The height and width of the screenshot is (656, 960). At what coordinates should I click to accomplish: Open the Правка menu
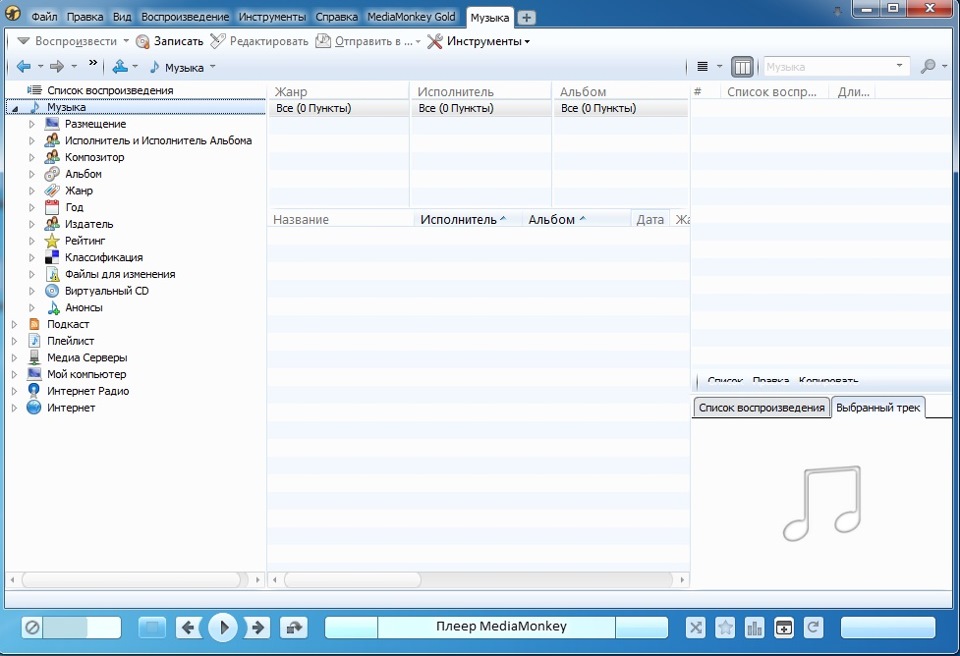[x=85, y=17]
